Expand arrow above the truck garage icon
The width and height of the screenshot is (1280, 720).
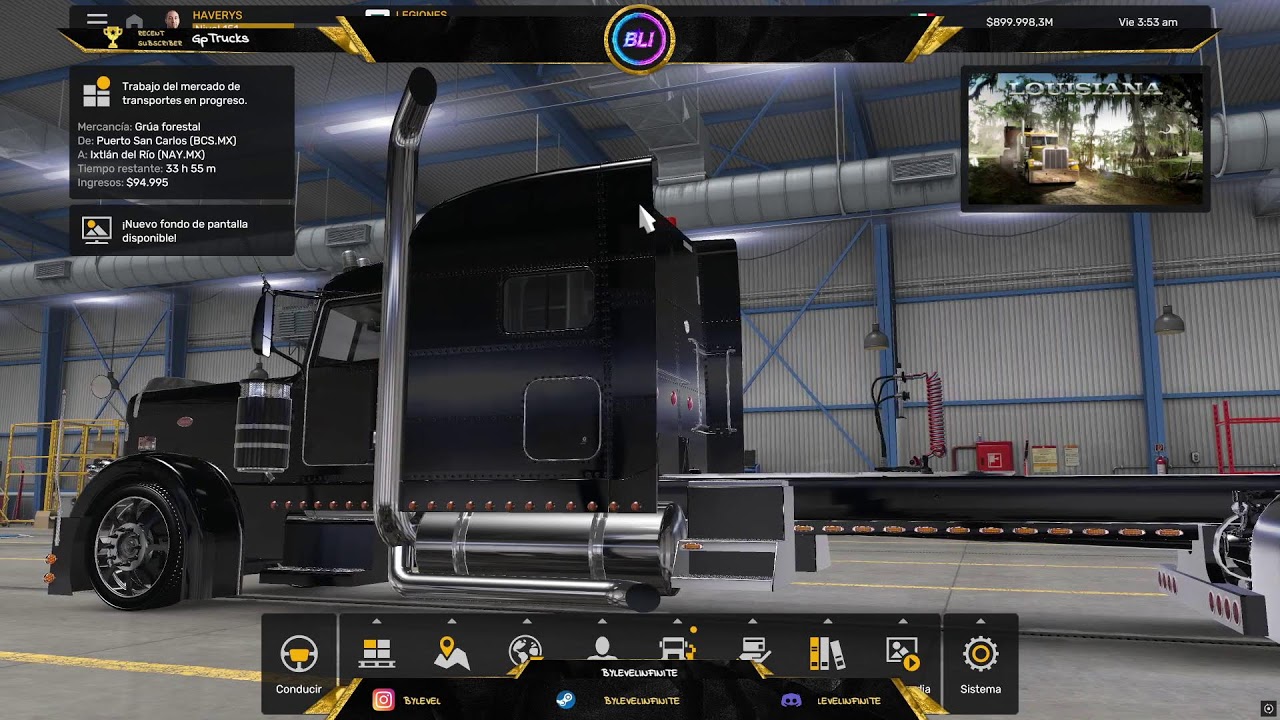click(x=677, y=621)
